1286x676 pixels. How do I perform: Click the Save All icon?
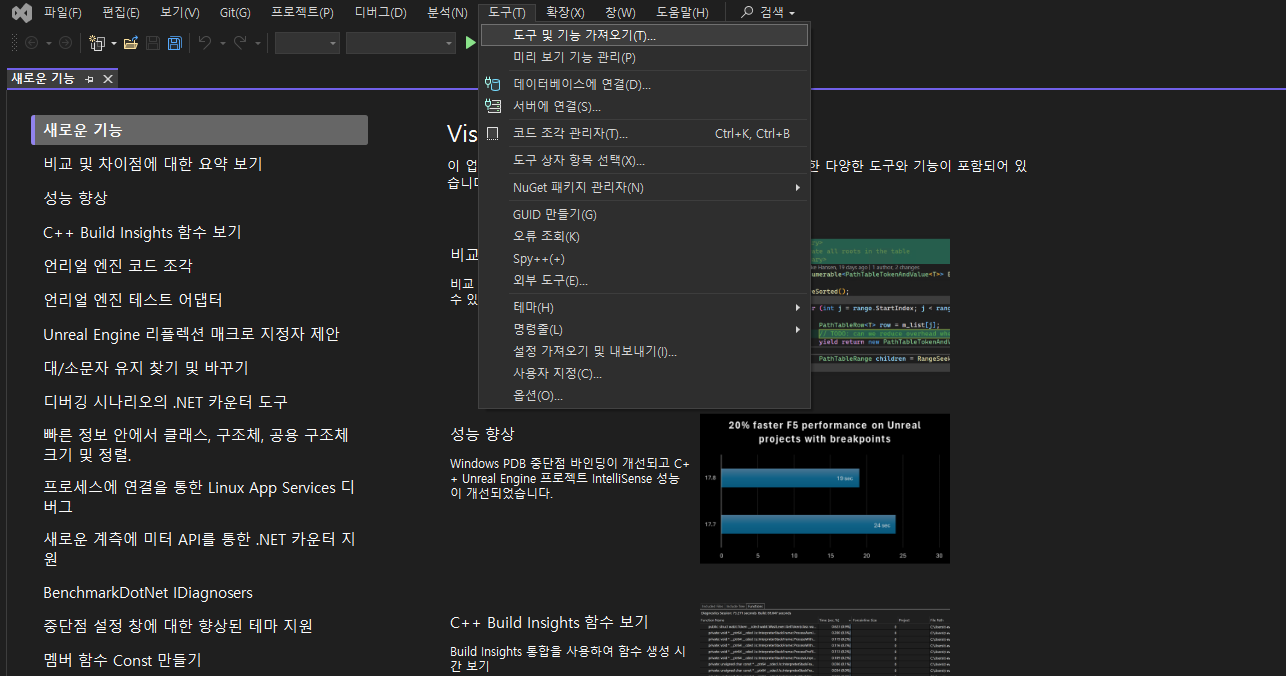175,43
